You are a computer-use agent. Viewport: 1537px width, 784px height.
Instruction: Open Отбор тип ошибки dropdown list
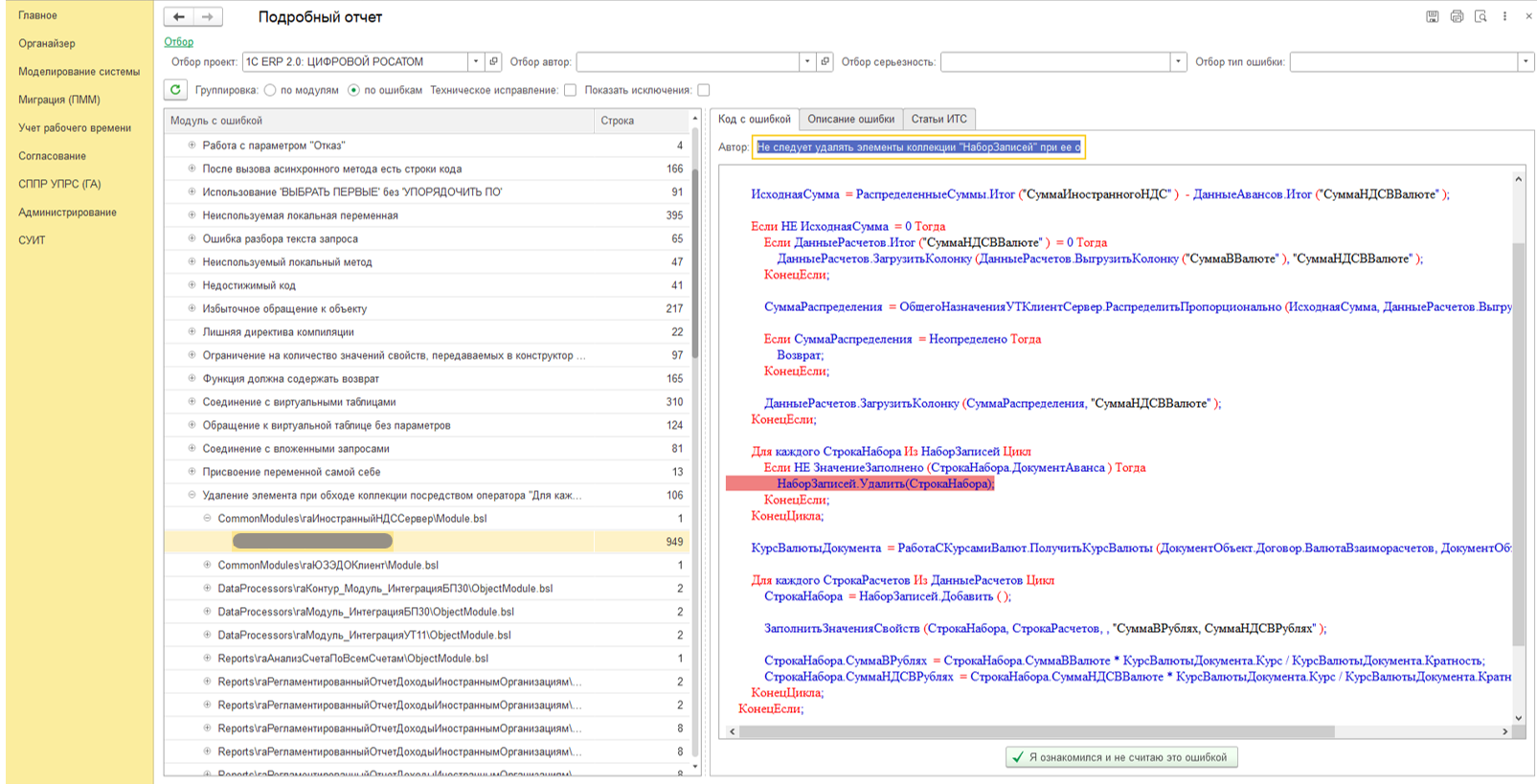coord(1526,61)
